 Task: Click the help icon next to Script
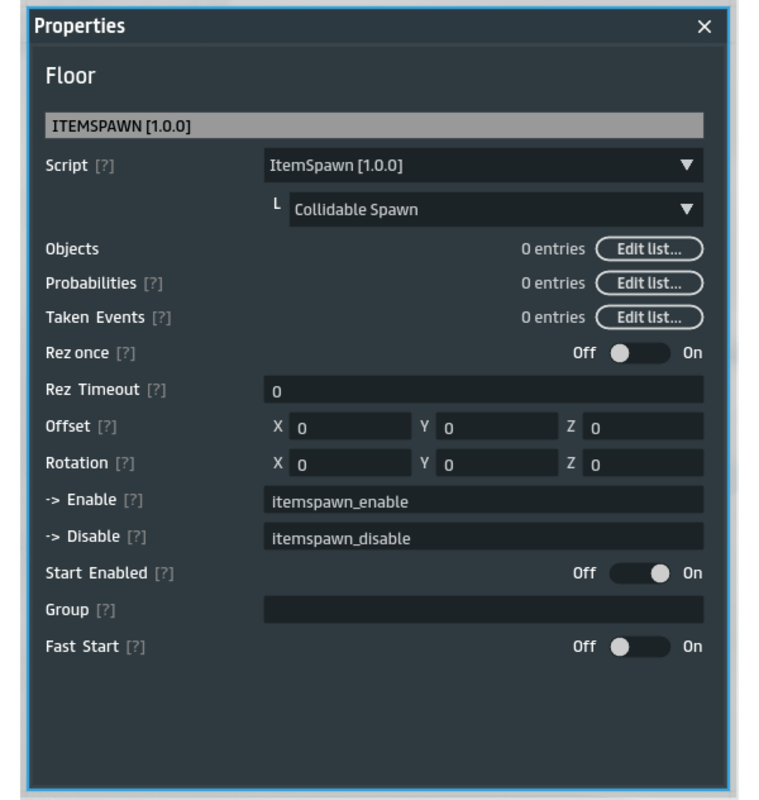[x=104, y=166]
